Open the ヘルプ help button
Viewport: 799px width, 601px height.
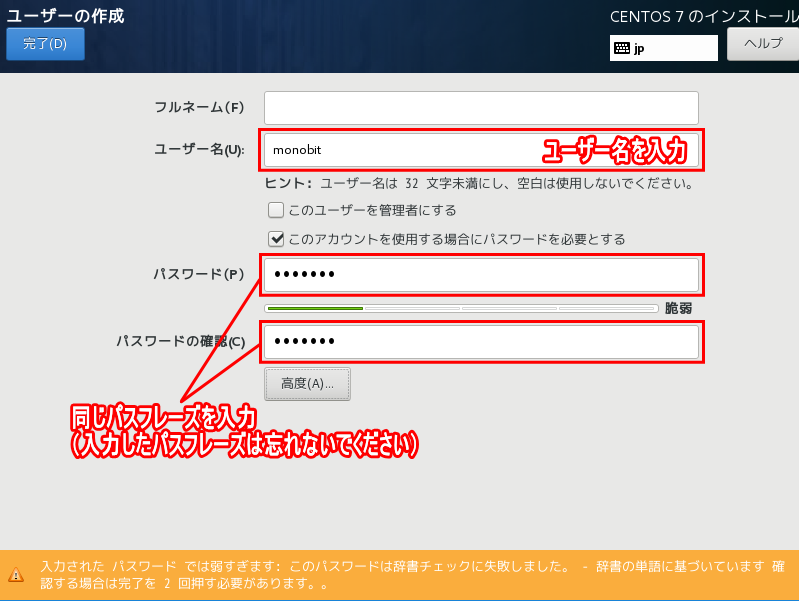coord(763,44)
